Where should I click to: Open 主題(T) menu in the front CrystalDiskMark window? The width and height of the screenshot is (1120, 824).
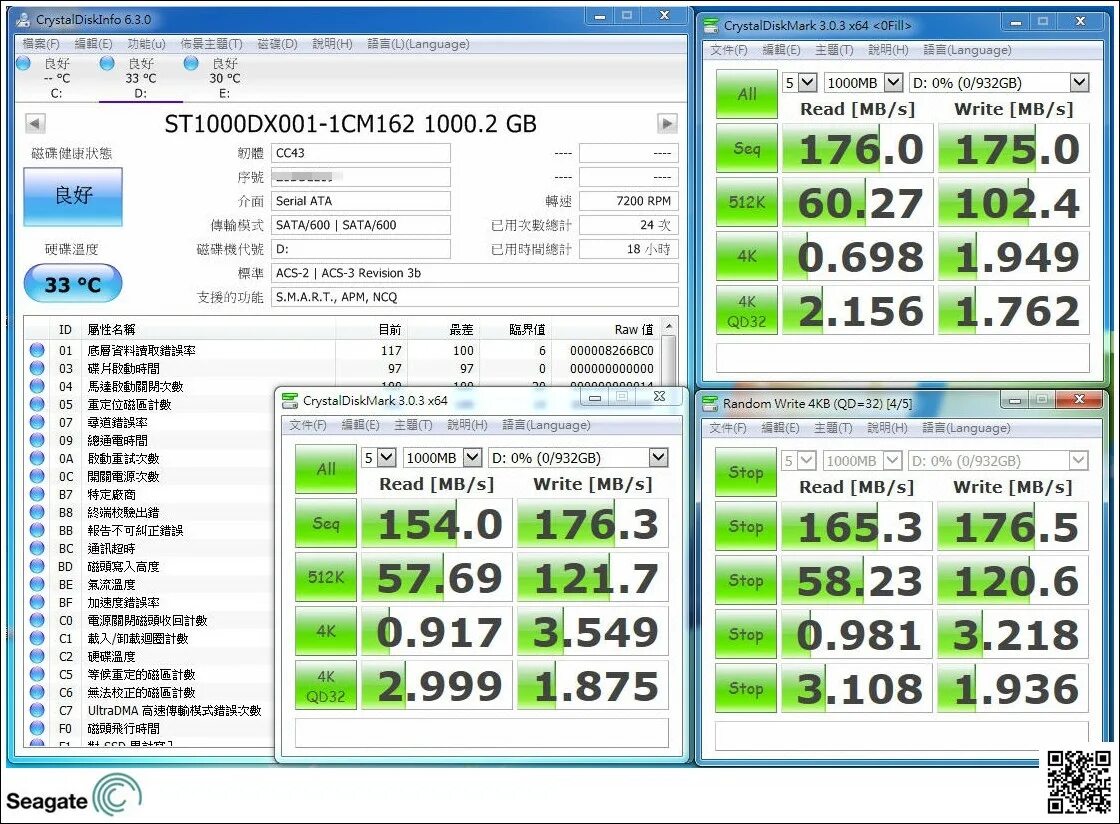[414, 425]
